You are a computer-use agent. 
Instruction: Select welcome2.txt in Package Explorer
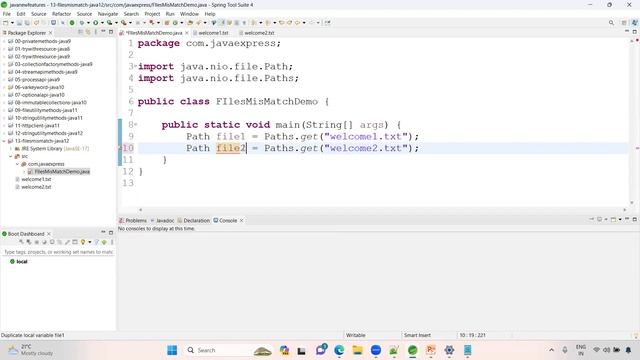36,187
